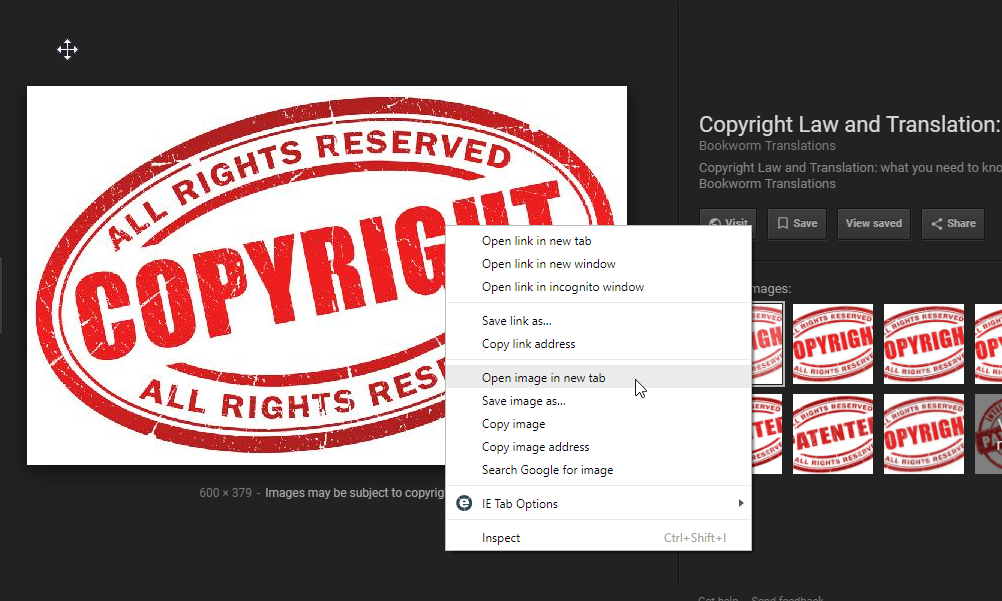Save the image with the bookmark Save button

pyautogui.click(x=797, y=224)
